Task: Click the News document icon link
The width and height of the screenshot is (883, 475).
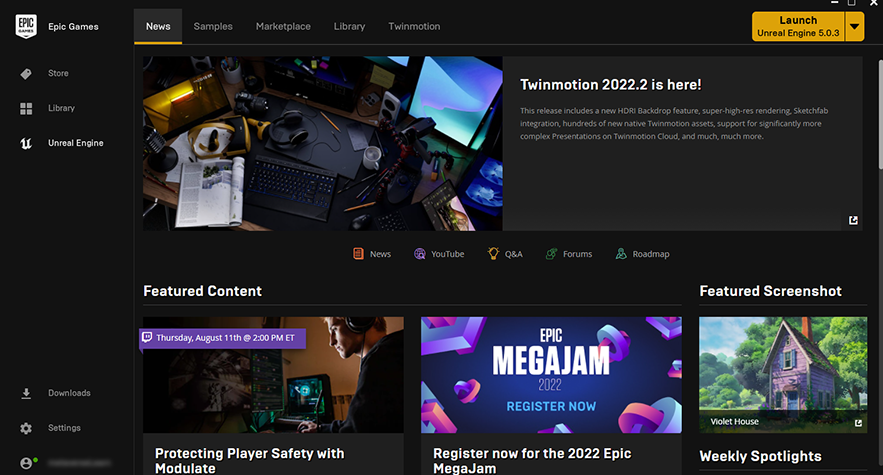Action: pyautogui.click(x=358, y=254)
